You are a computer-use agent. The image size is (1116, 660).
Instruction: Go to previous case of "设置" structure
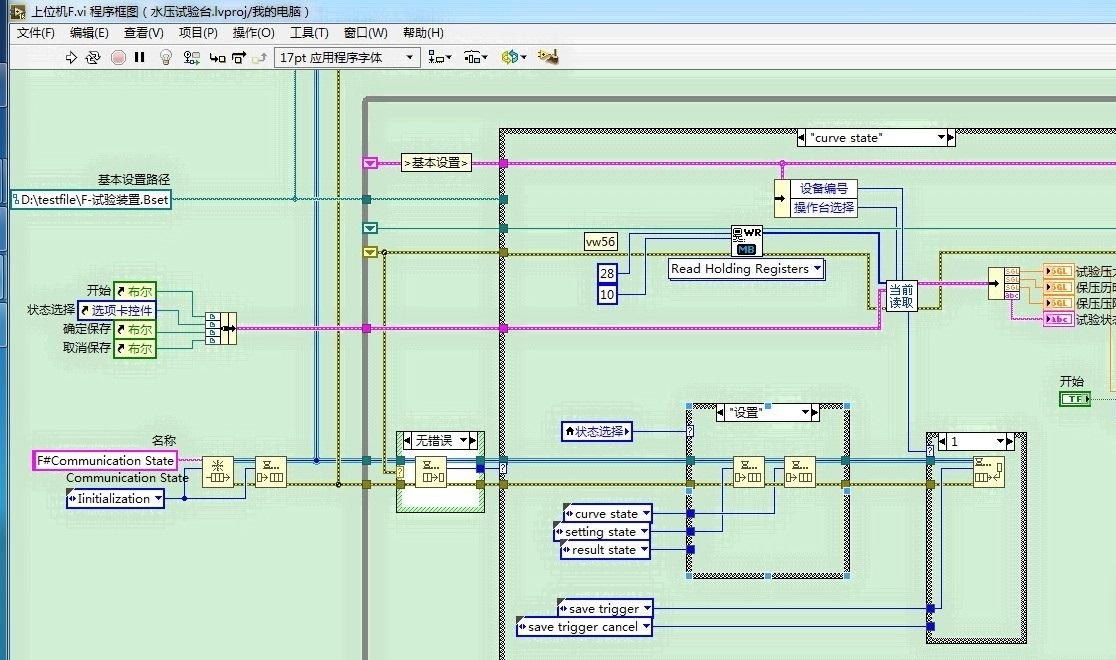pos(720,412)
